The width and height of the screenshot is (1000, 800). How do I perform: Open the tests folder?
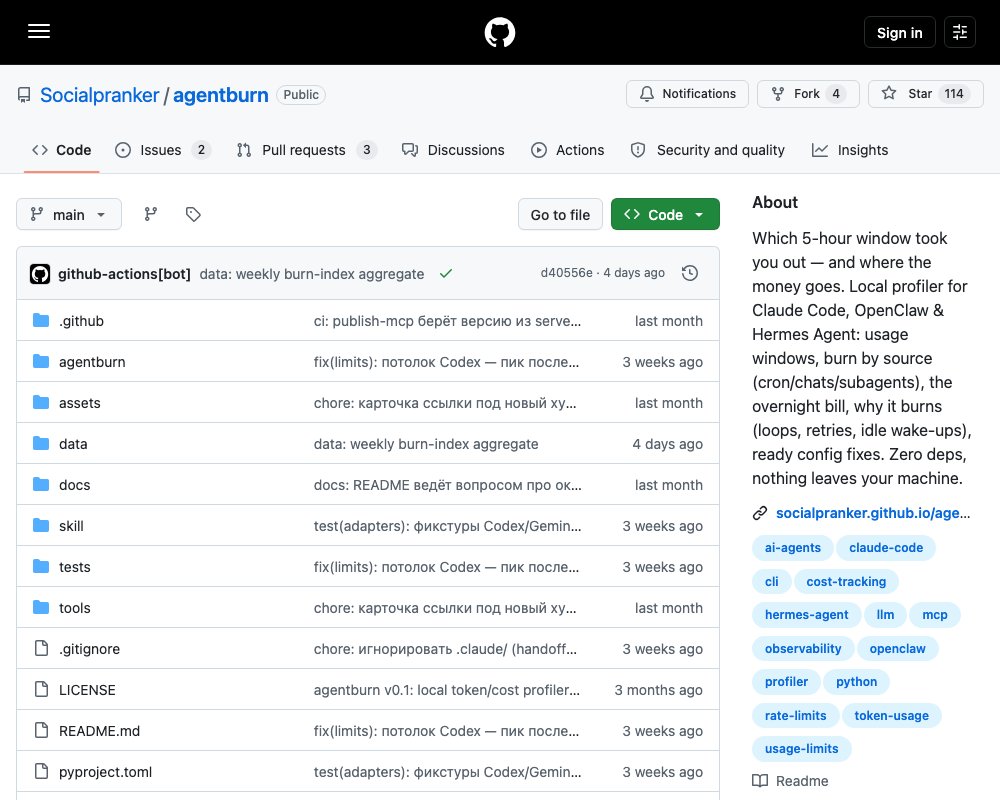coord(75,567)
